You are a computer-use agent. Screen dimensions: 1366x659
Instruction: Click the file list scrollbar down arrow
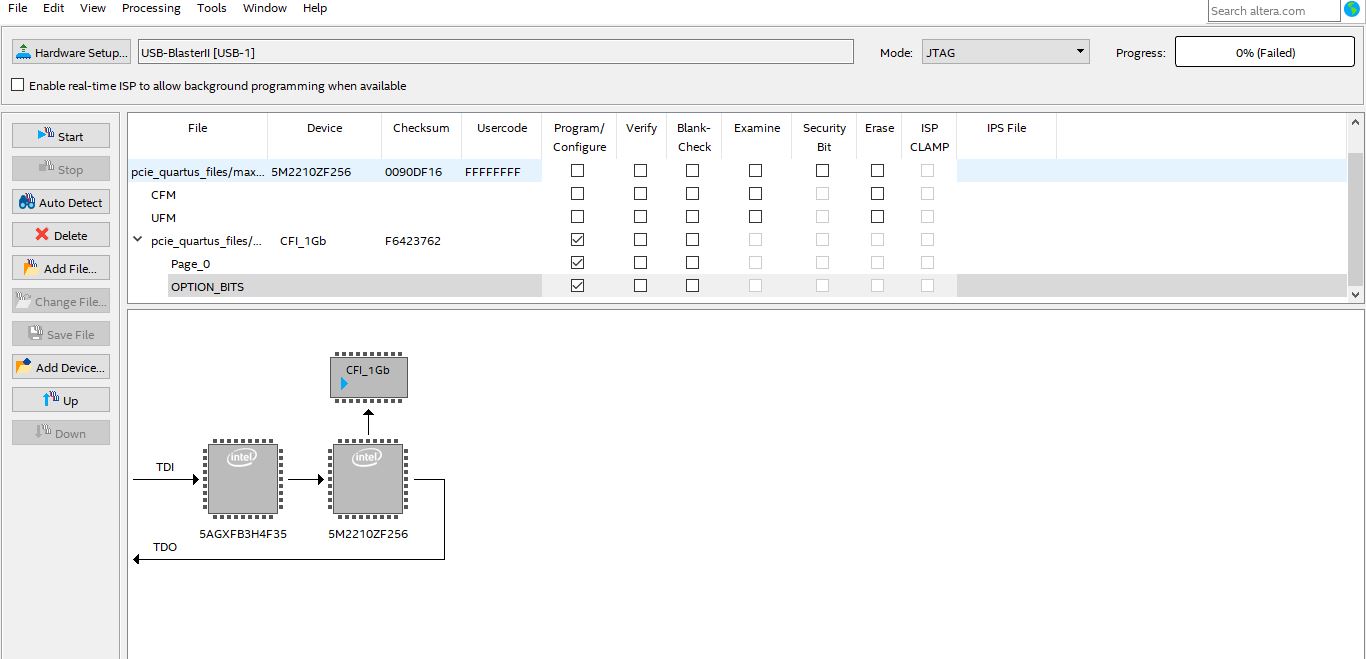[1355, 294]
